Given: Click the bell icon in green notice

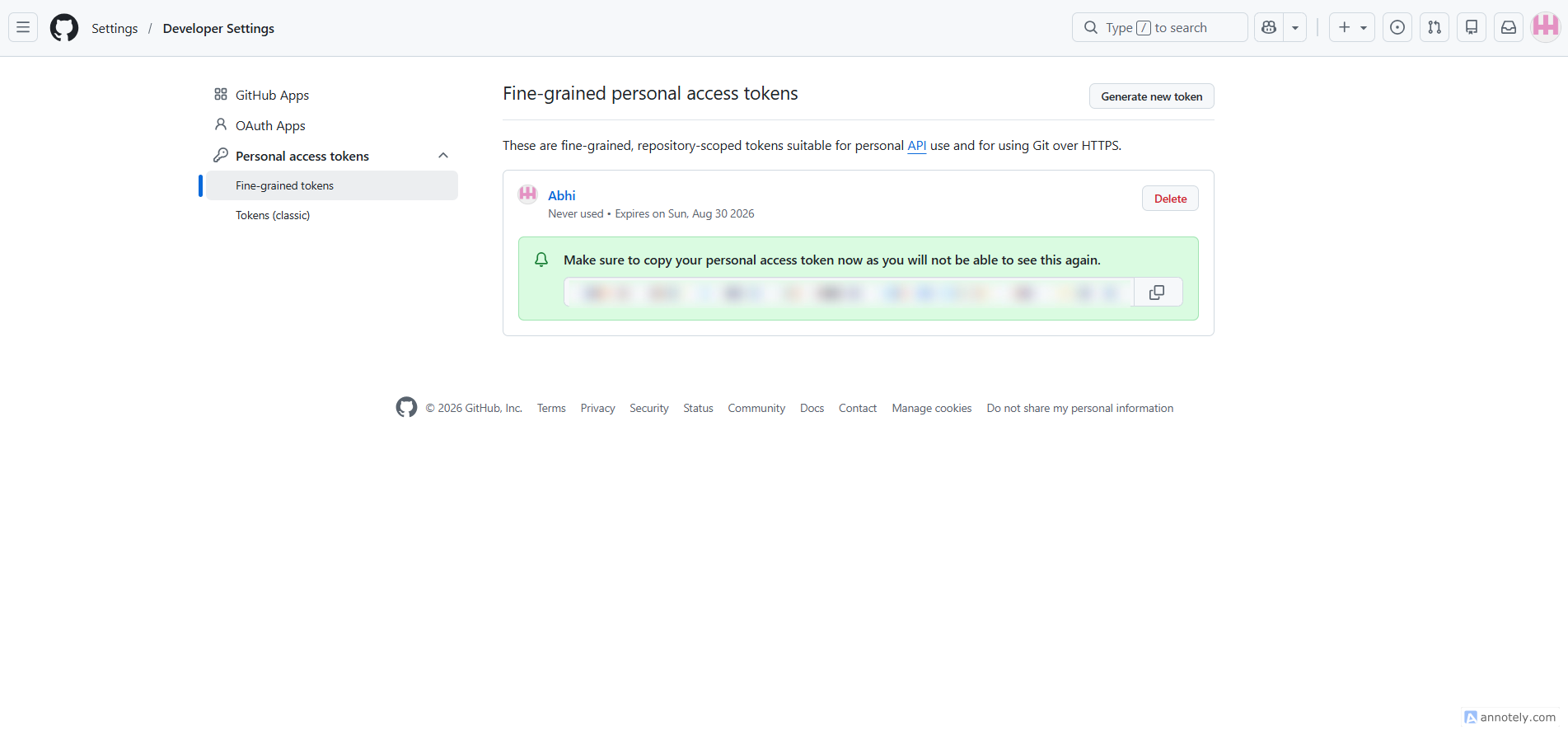Looking at the screenshot, I should tap(541, 260).
